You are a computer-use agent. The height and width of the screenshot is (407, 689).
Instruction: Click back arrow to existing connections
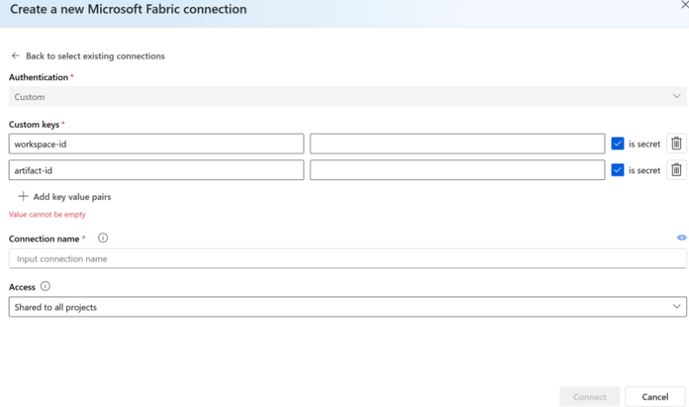(x=15, y=55)
